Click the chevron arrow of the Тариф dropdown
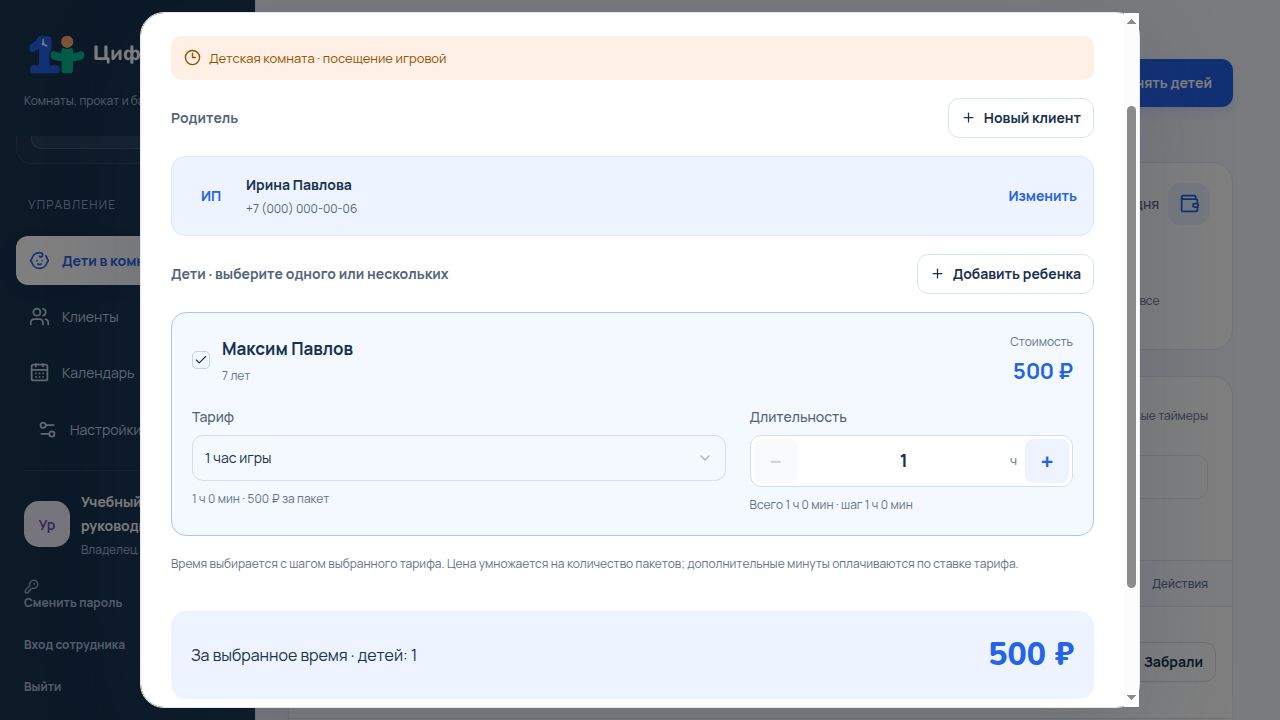 [x=705, y=458]
